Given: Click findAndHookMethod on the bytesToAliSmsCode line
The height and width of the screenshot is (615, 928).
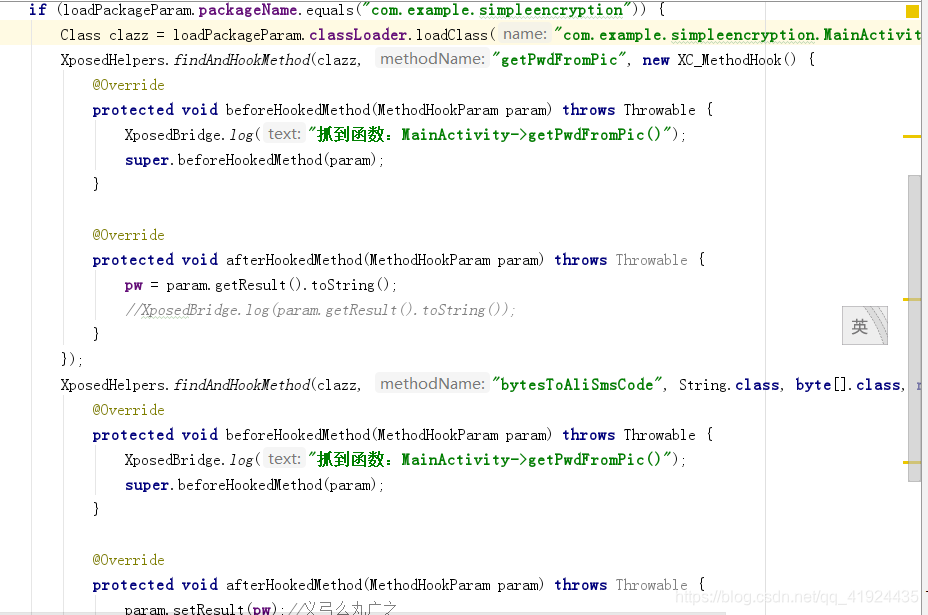Looking at the screenshot, I should [x=242, y=385].
